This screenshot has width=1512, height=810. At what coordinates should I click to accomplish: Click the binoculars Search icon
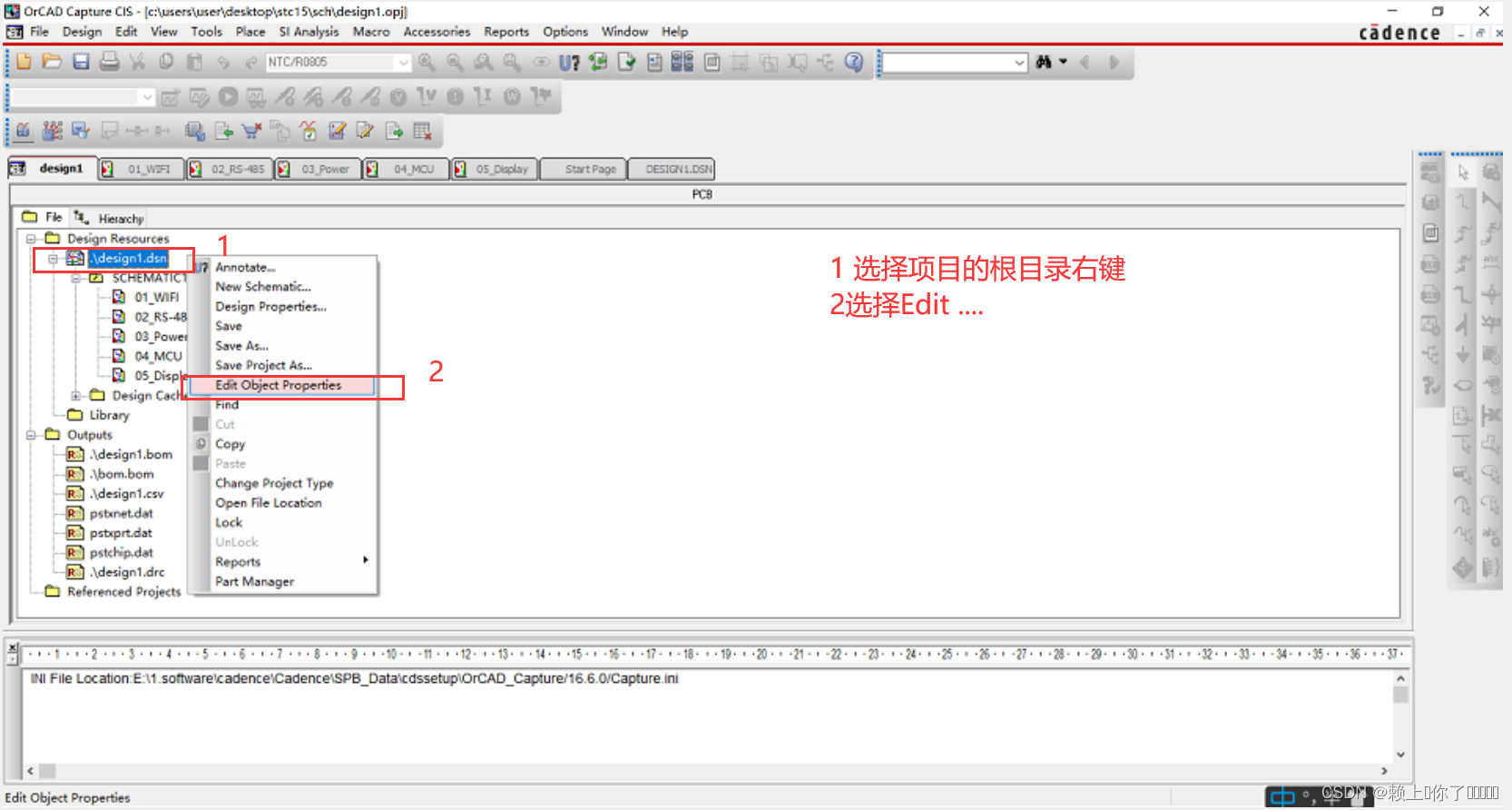[1044, 62]
